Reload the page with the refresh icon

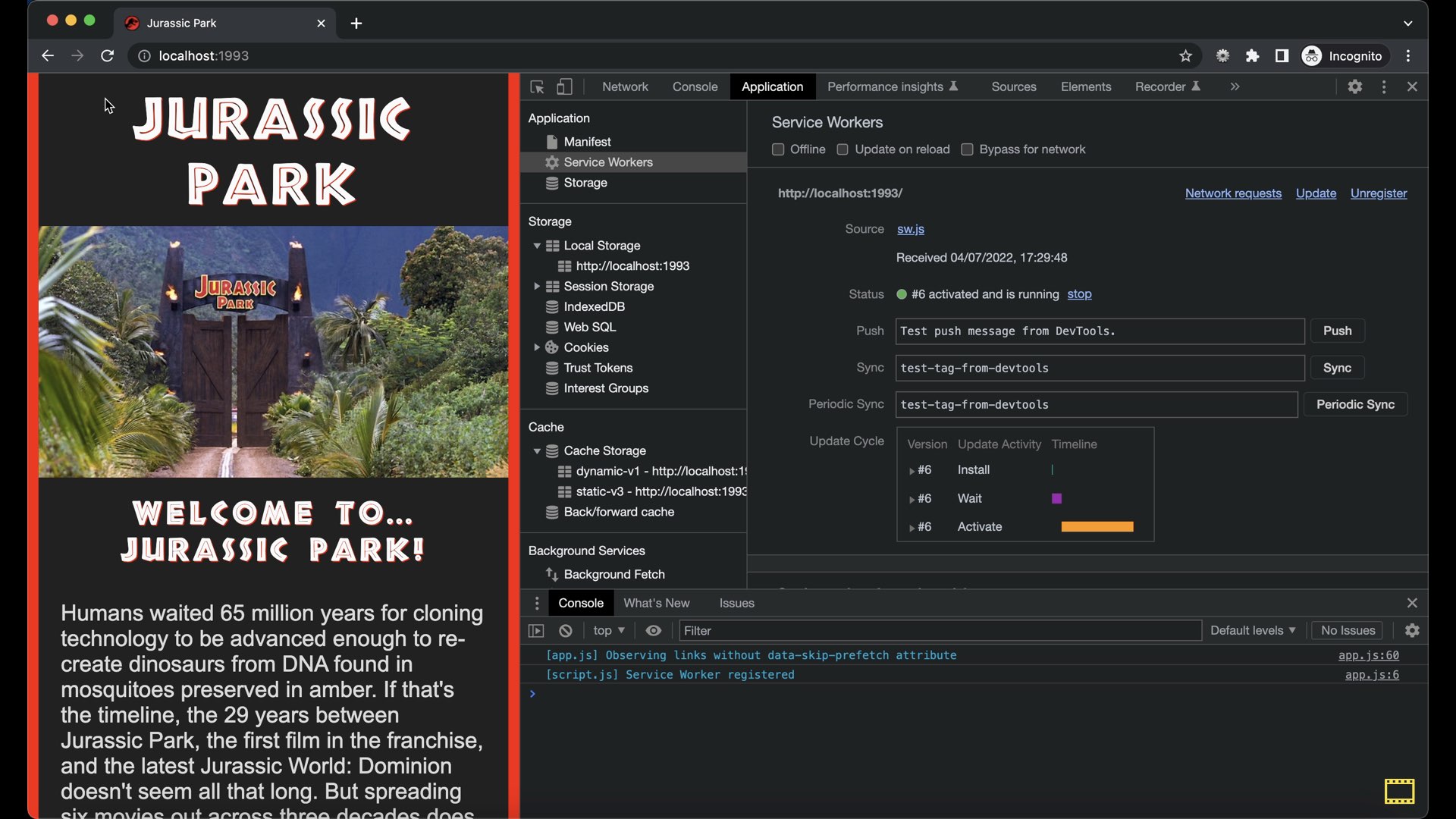click(108, 56)
